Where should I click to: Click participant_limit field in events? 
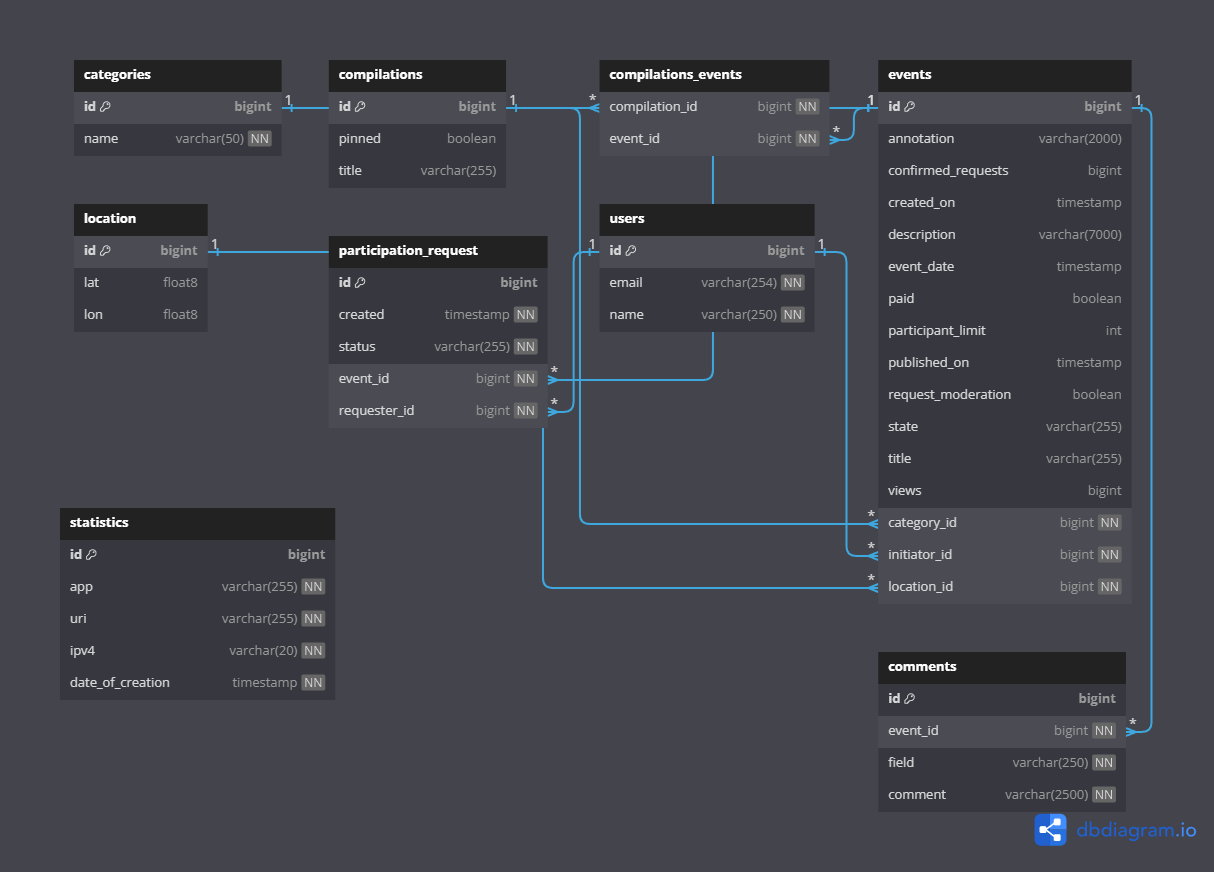(1005, 330)
